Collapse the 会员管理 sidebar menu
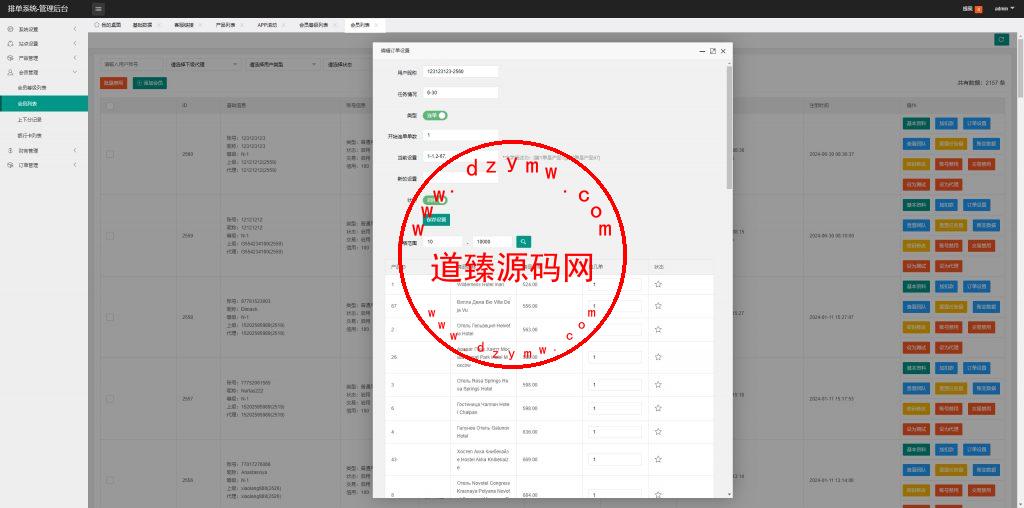The width and height of the screenshot is (1024, 508). pyautogui.click(x=44, y=72)
